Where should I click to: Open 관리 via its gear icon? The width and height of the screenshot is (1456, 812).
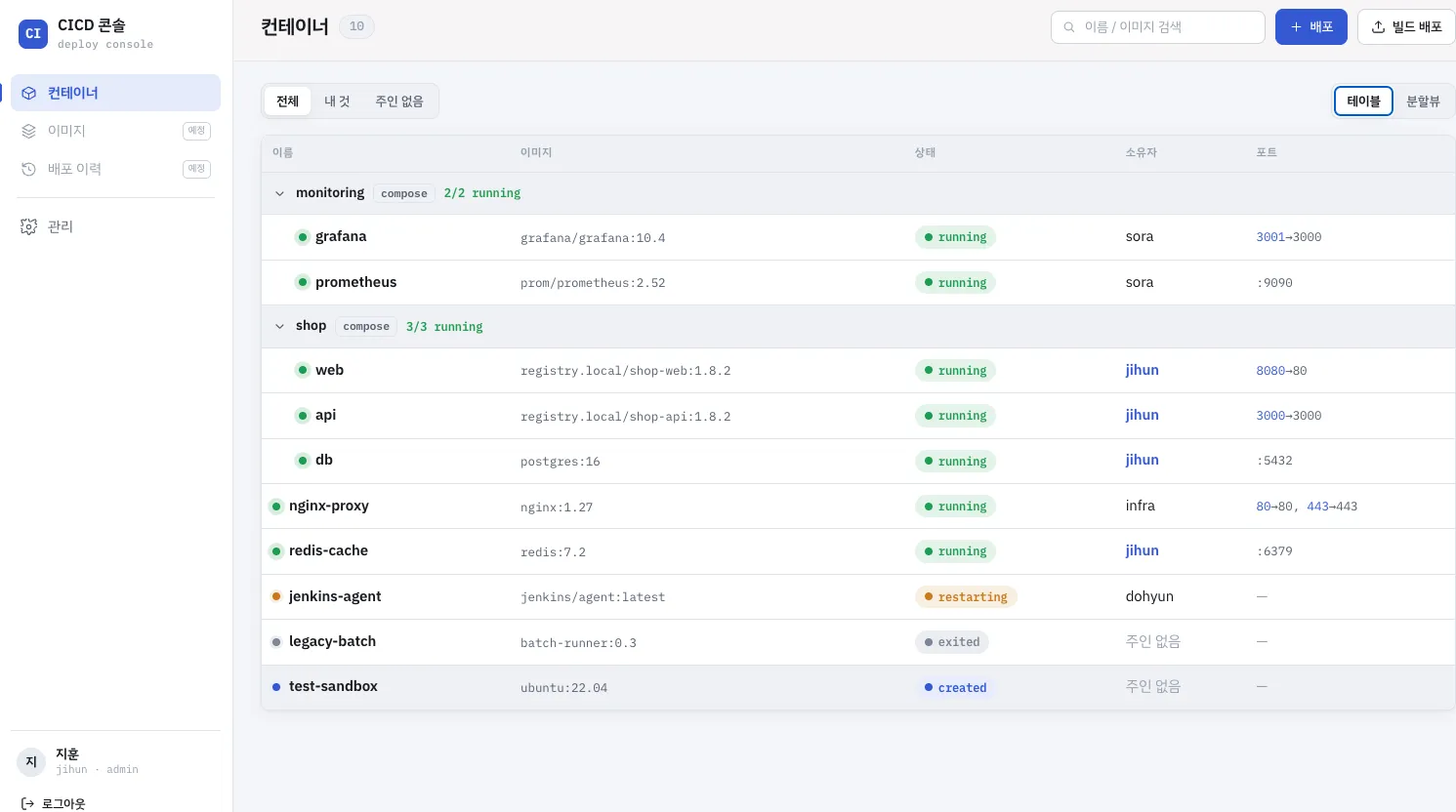click(x=28, y=226)
